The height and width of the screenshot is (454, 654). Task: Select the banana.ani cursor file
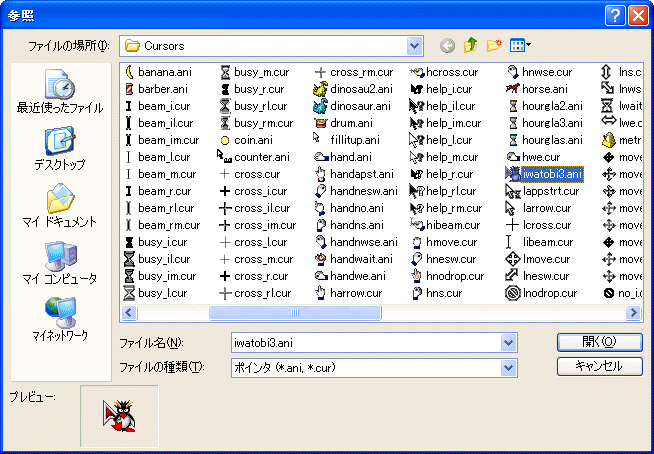coord(163,72)
